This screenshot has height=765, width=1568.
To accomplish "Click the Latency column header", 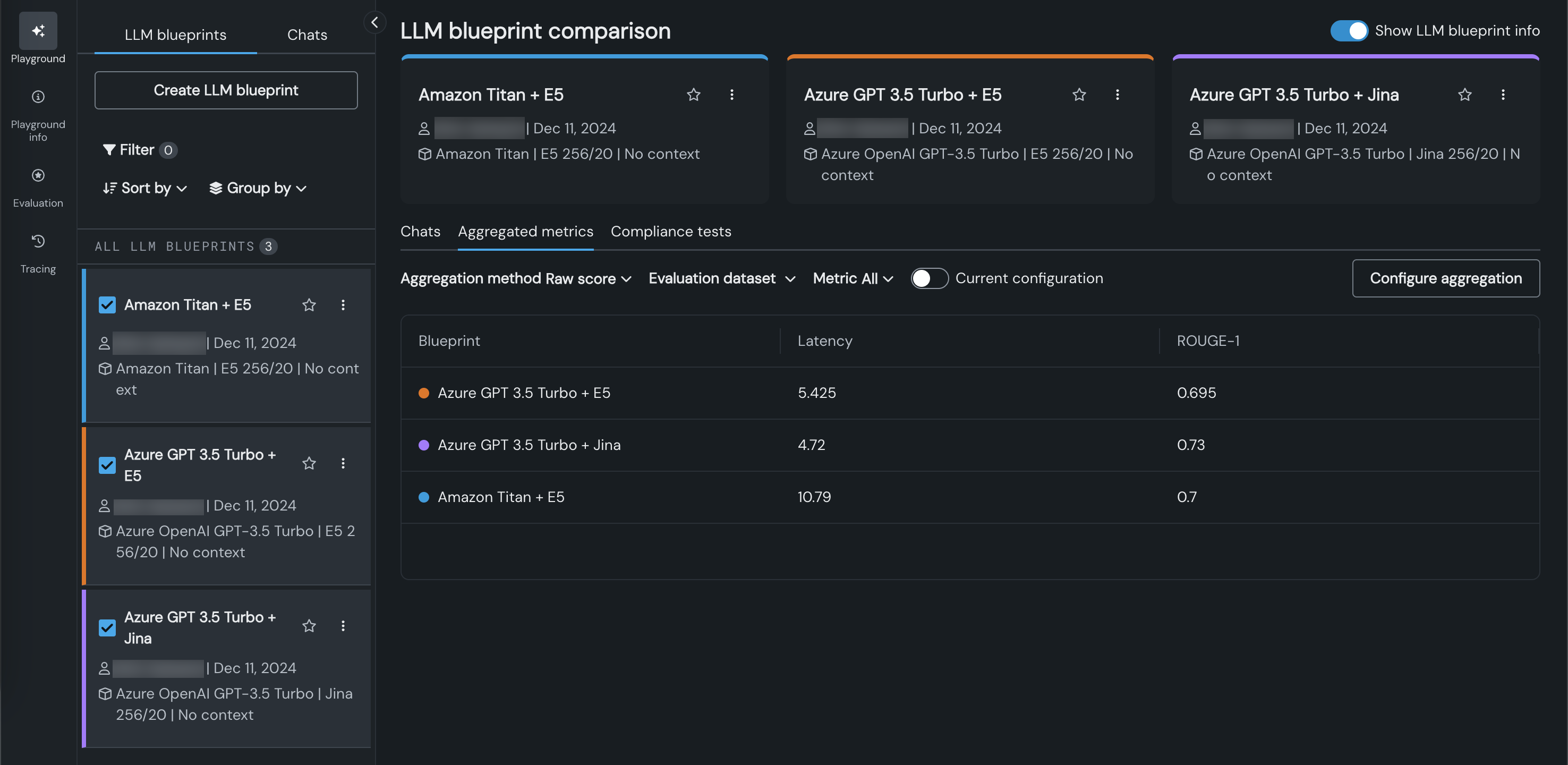I will coord(824,341).
